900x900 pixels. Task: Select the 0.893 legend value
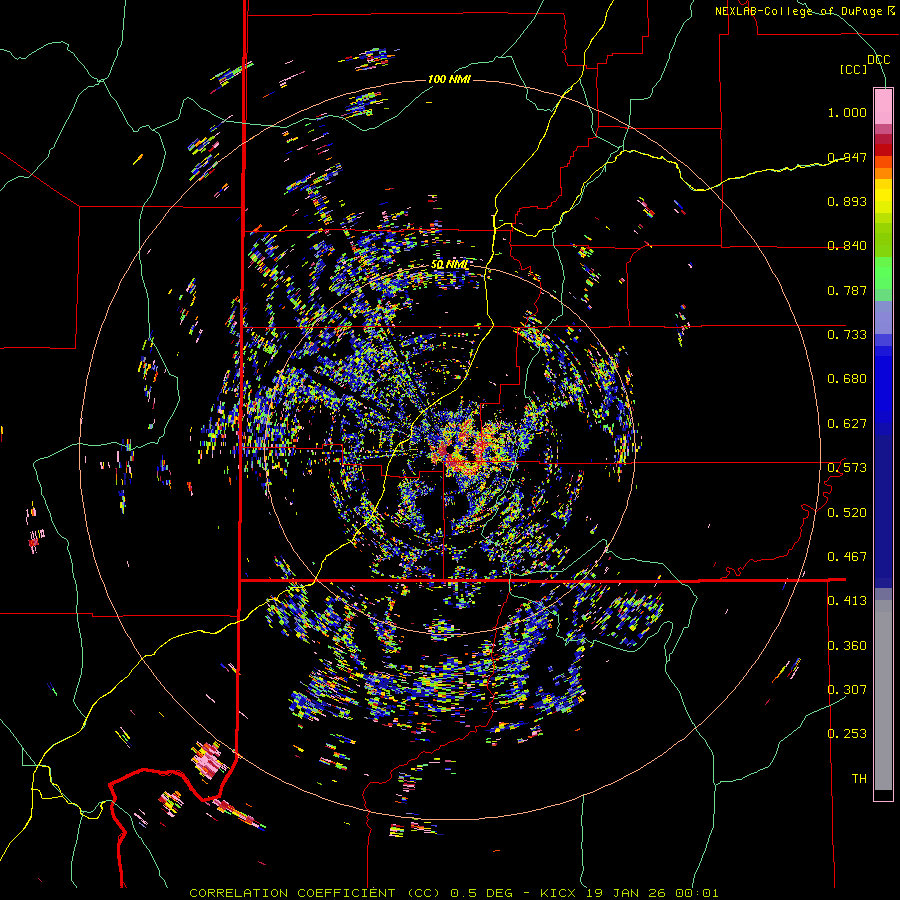(847, 201)
